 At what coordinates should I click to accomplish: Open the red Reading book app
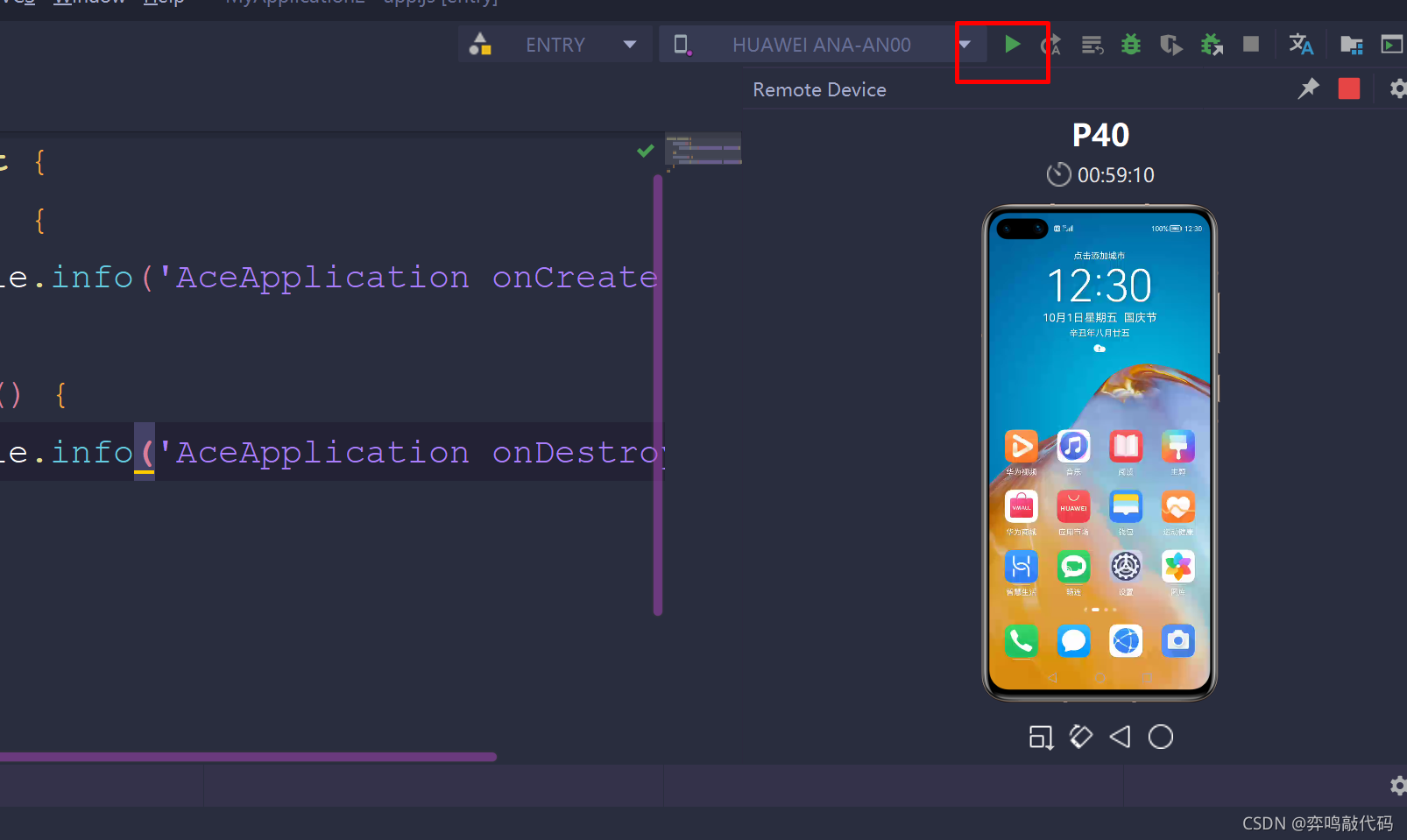click(1126, 447)
